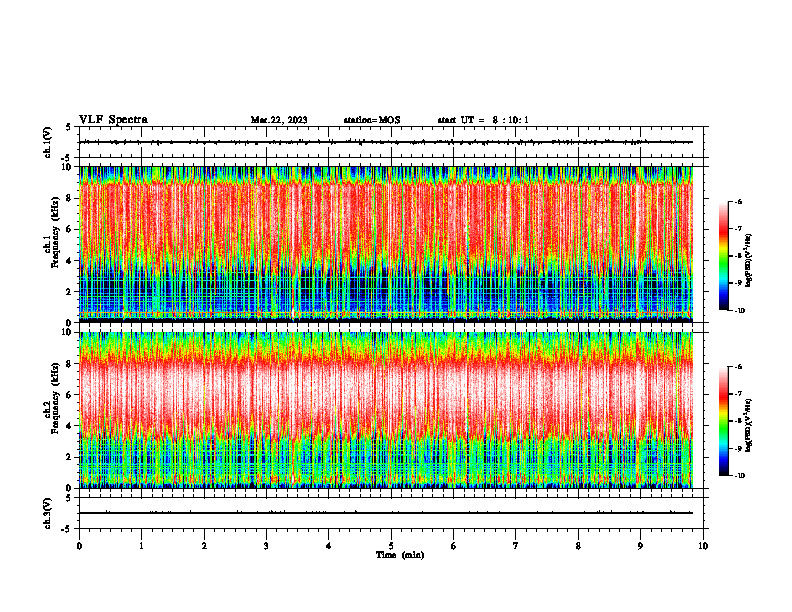Viewport: 792px width, 612px height.
Task: Click the "ch.3(V)" vertical axis label
Action: (48, 513)
